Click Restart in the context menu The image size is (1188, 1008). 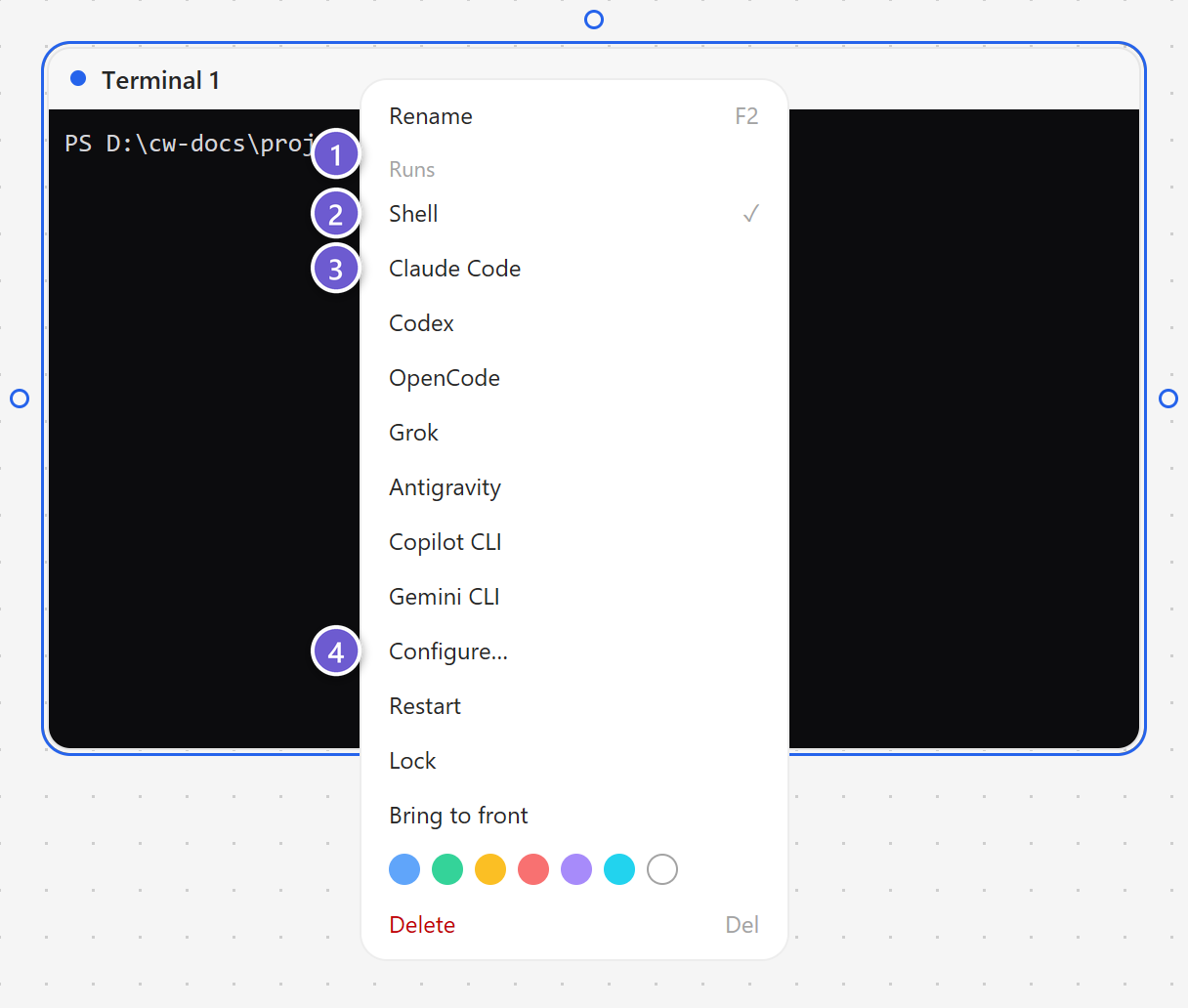click(574, 706)
